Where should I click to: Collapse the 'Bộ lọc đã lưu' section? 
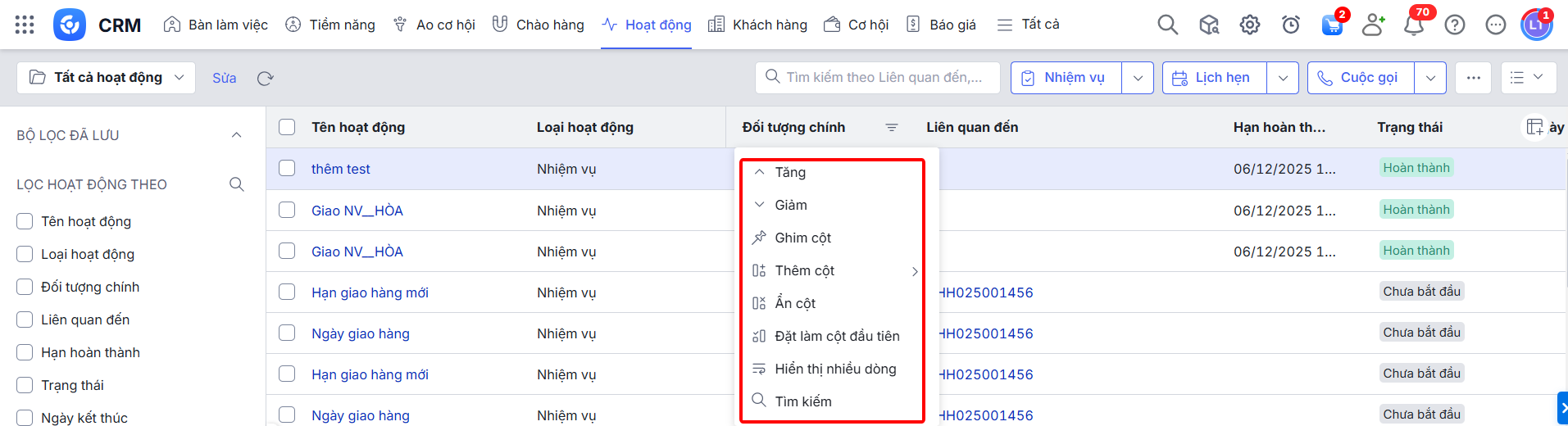(x=237, y=135)
